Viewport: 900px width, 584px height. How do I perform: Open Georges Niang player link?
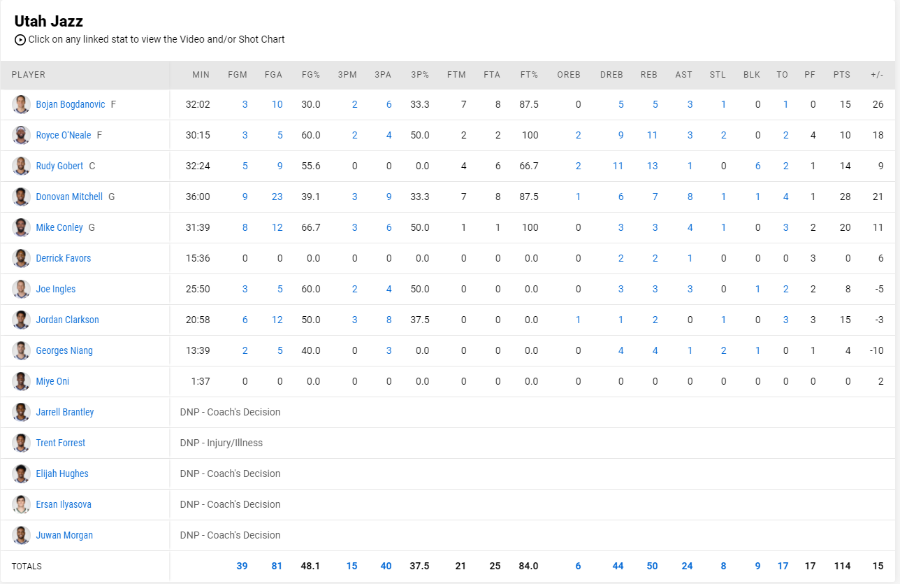point(64,350)
